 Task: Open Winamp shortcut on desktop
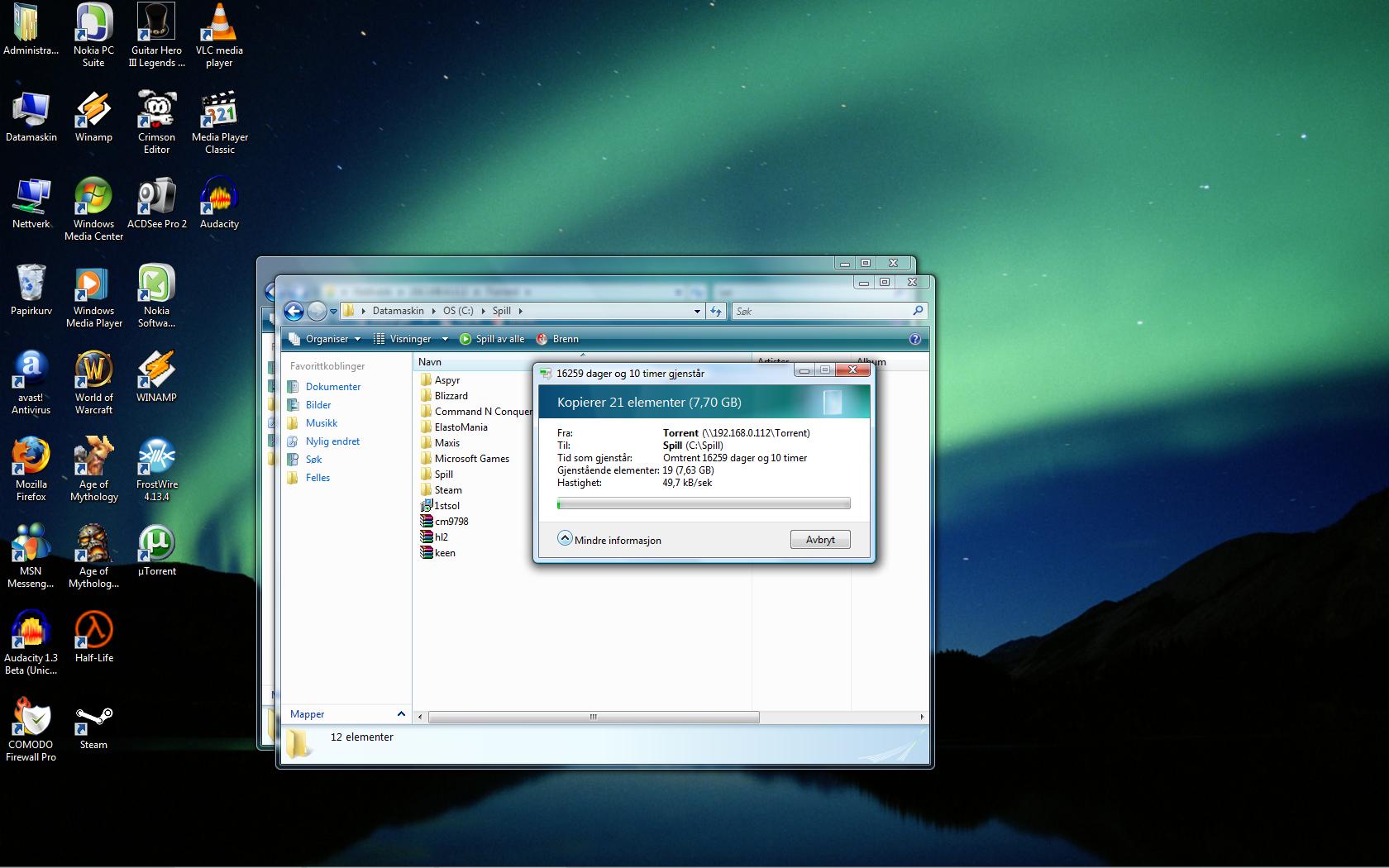(93, 117)
